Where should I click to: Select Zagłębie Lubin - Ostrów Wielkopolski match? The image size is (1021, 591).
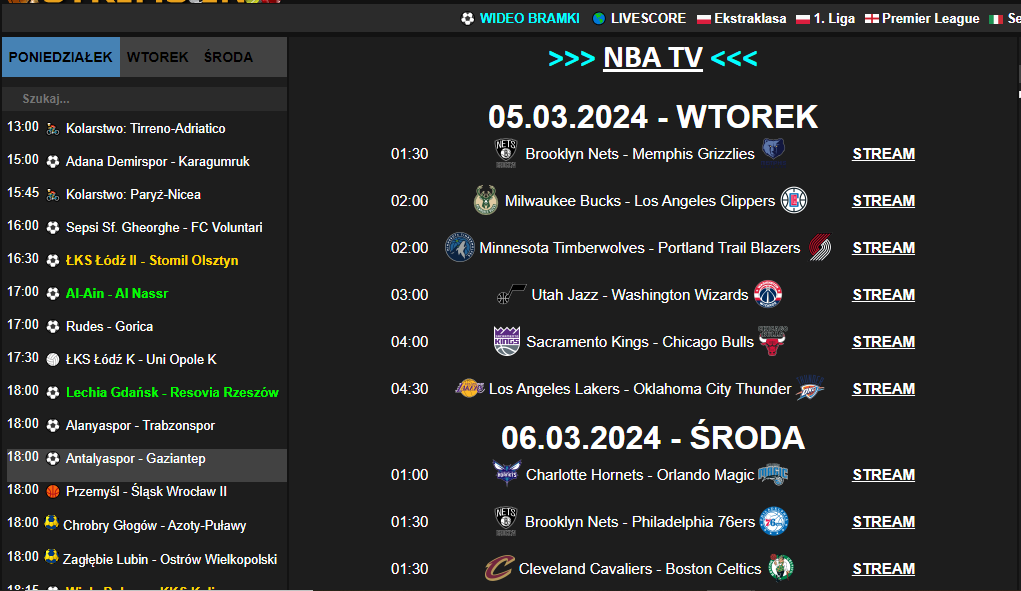click(x=170, y=560)
